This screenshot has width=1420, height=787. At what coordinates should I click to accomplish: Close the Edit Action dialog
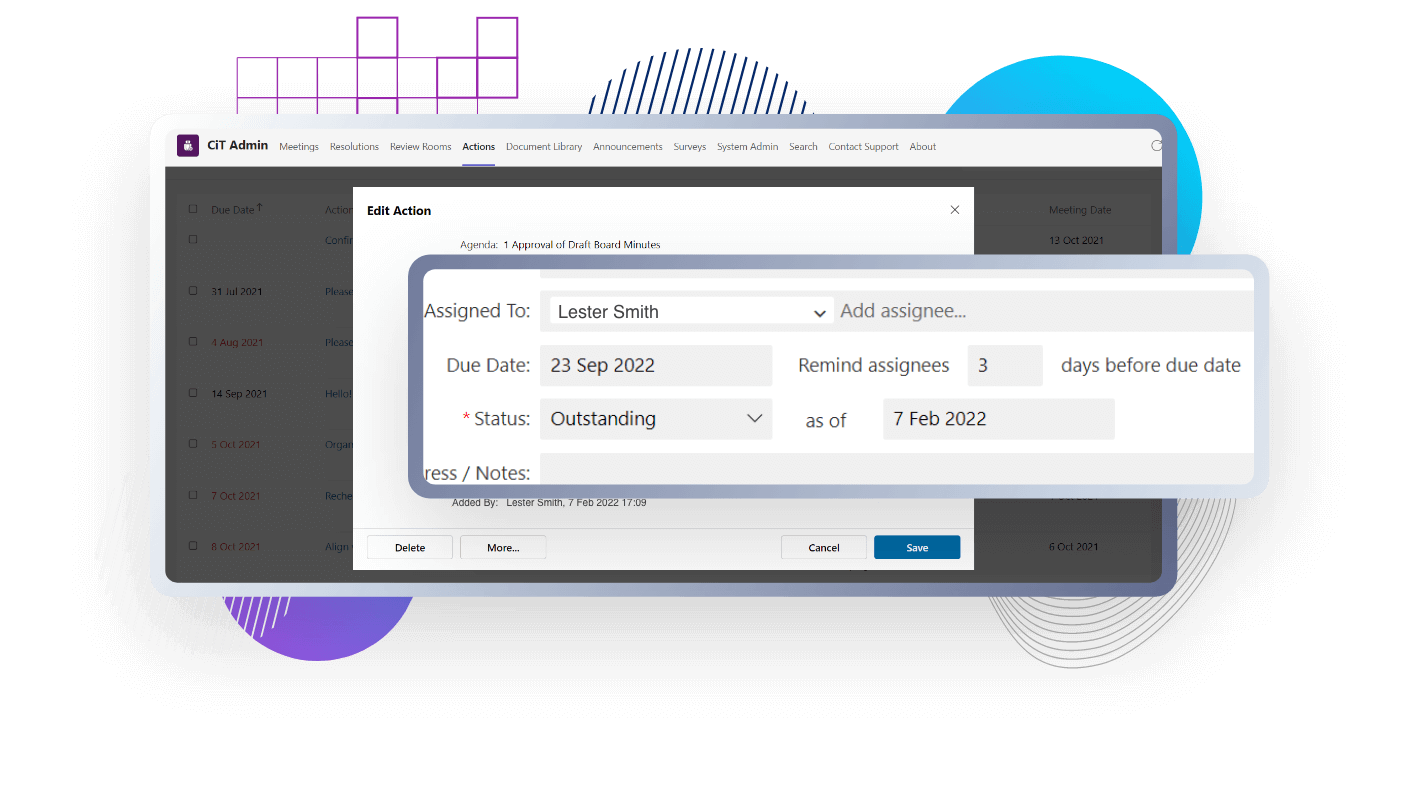(954, 210)
